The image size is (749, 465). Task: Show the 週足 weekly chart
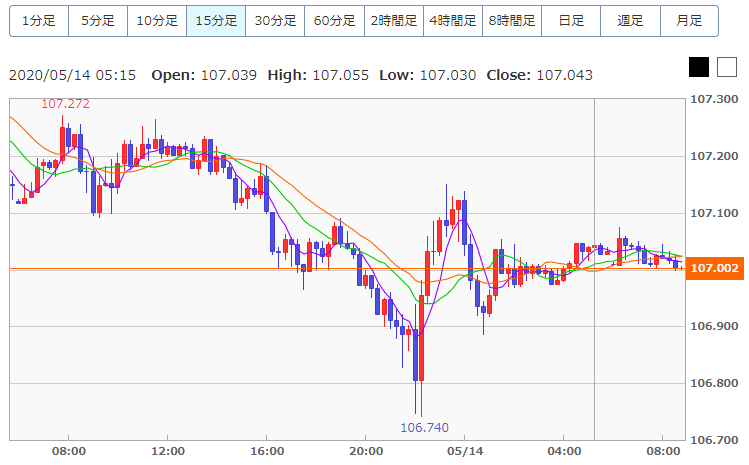(x=631, y=21)
